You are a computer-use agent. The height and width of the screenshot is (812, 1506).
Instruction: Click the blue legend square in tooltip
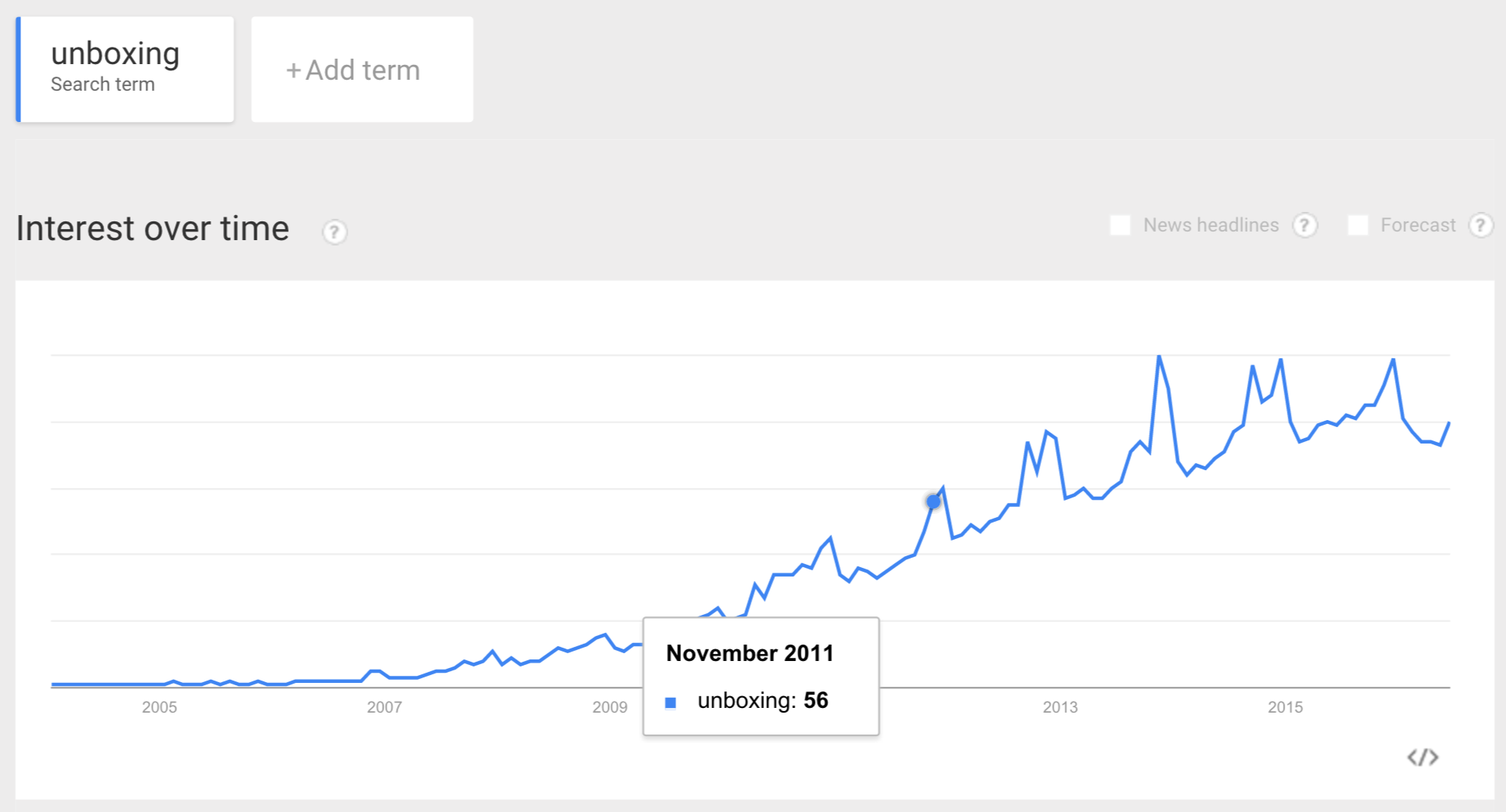671,702
